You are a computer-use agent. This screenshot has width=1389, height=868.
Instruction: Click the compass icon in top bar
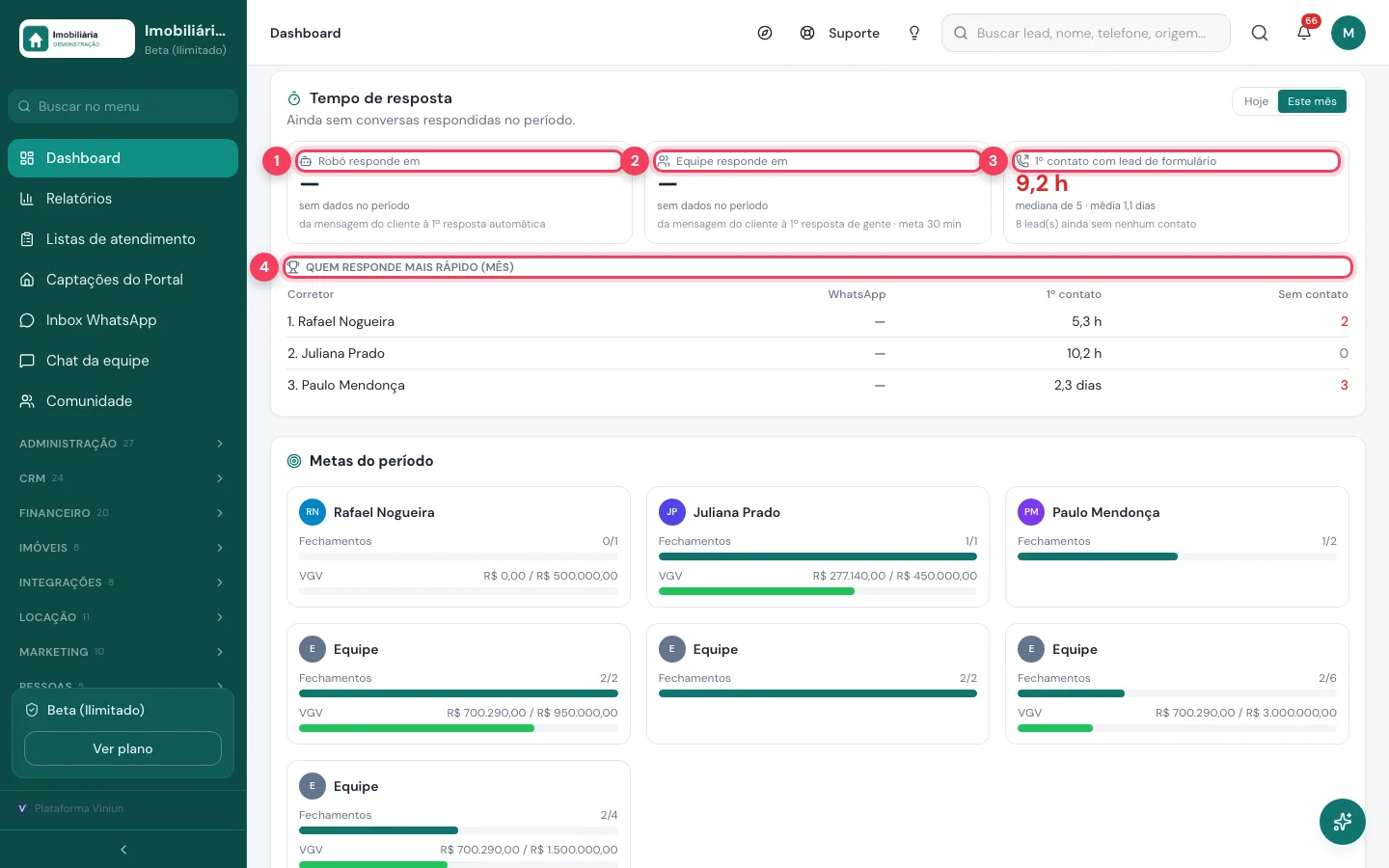pos(765,33)
